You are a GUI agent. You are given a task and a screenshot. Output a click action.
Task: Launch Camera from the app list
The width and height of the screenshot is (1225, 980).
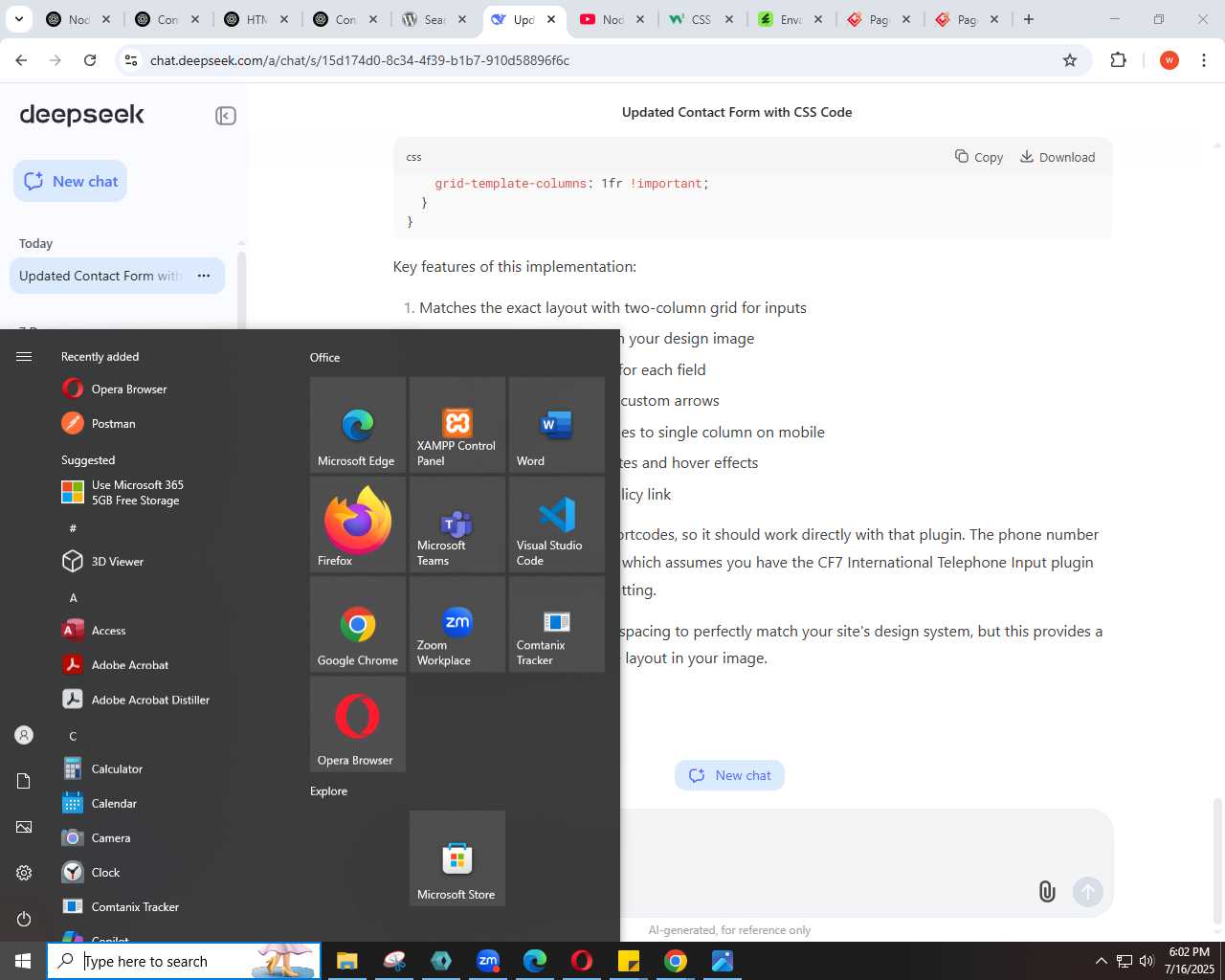(x=172, y=837)
